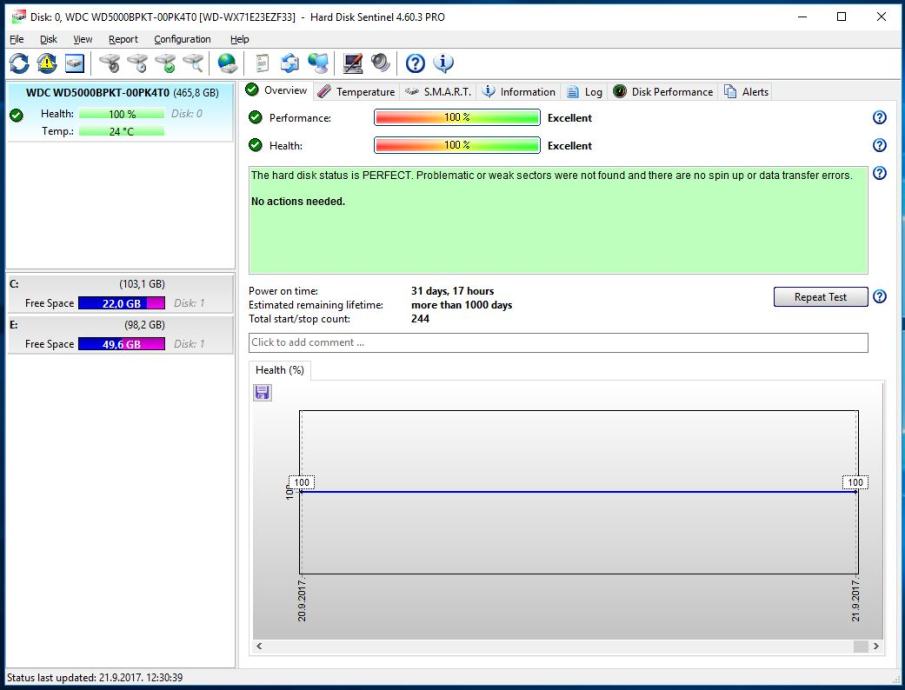905x690 pixels.
Task: Click the disk with magnifier surface test icon
Action: click(x=194, y=64)
